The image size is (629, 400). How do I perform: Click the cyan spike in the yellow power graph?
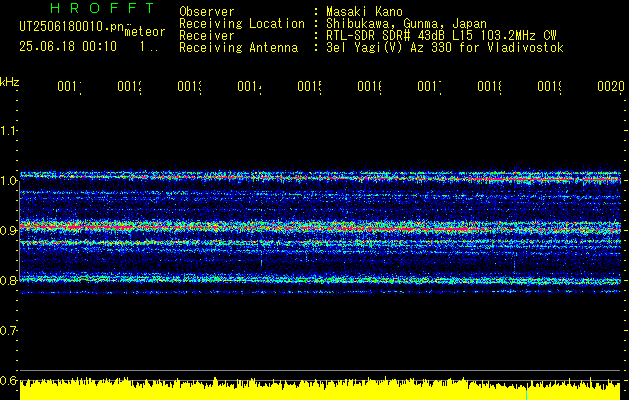coord(527,393)
